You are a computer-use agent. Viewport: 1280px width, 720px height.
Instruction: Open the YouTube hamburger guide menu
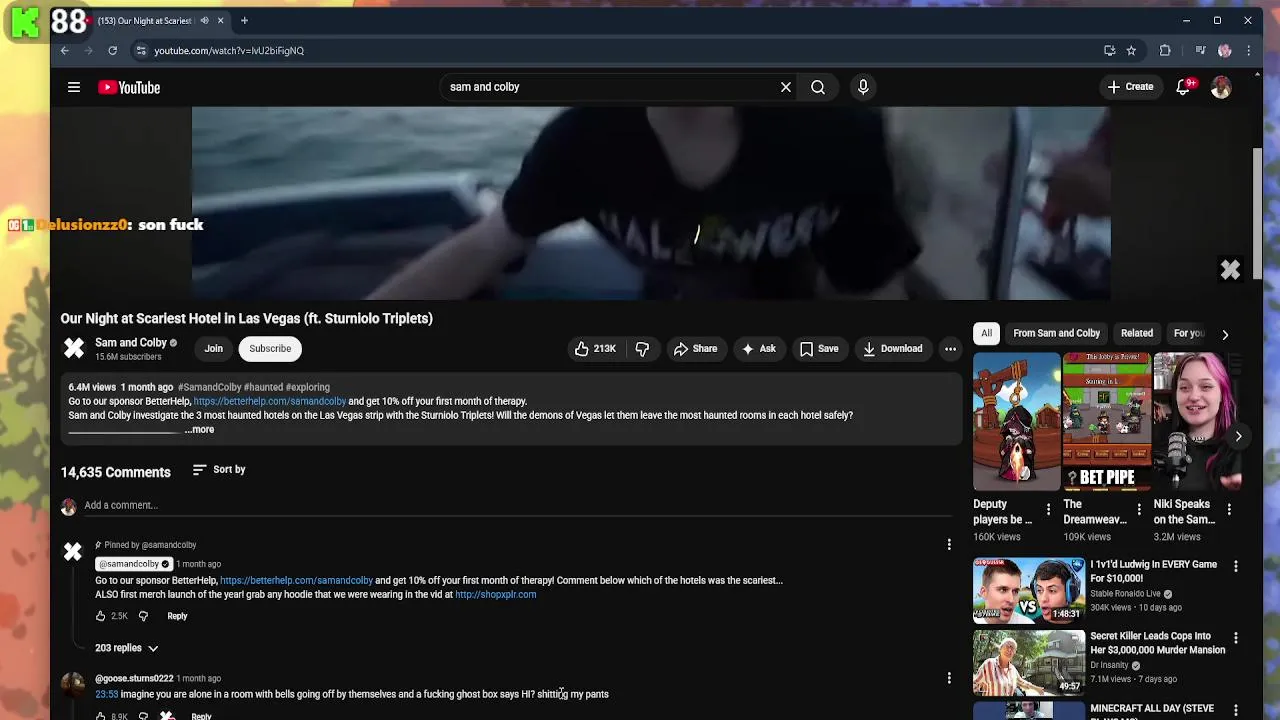click(74, 87)
